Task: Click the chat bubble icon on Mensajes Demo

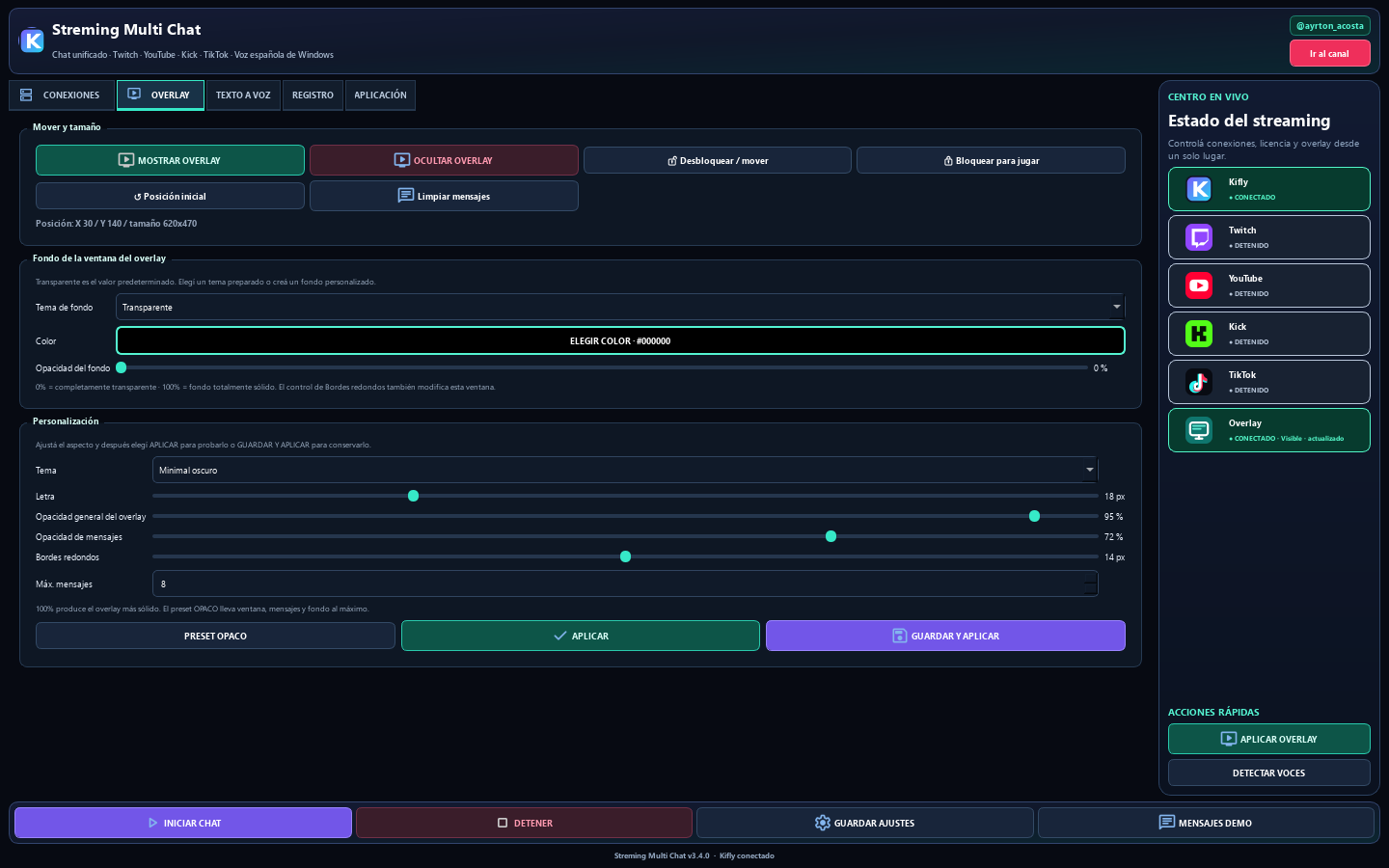Action: coord(1166,823)
